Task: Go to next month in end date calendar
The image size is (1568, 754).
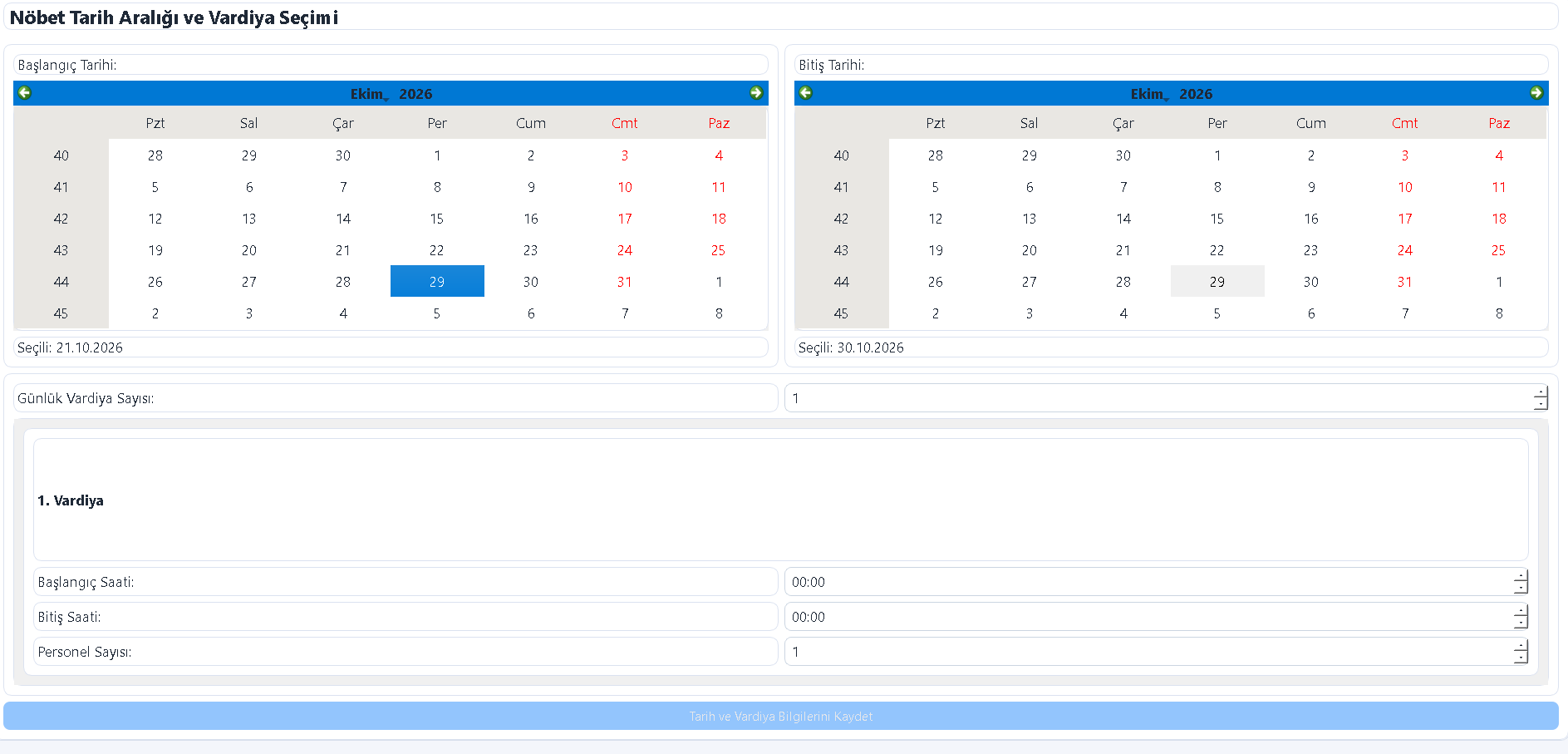Action: (x=1536, y=92)
